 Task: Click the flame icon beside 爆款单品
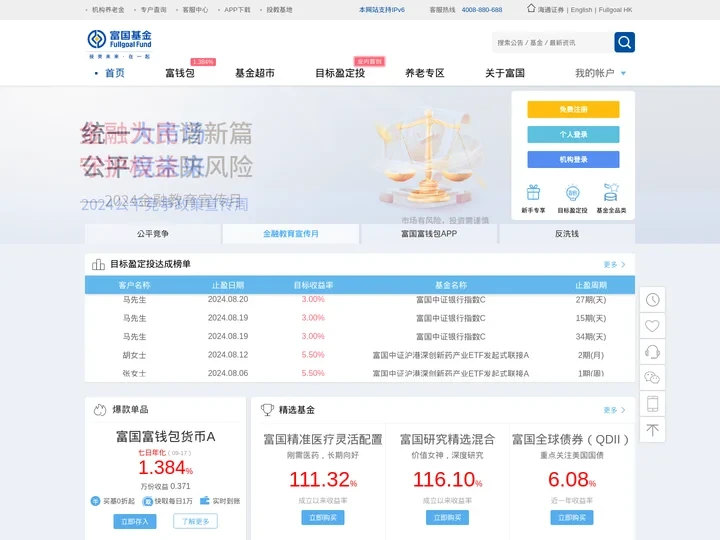(x=100, y=410)
